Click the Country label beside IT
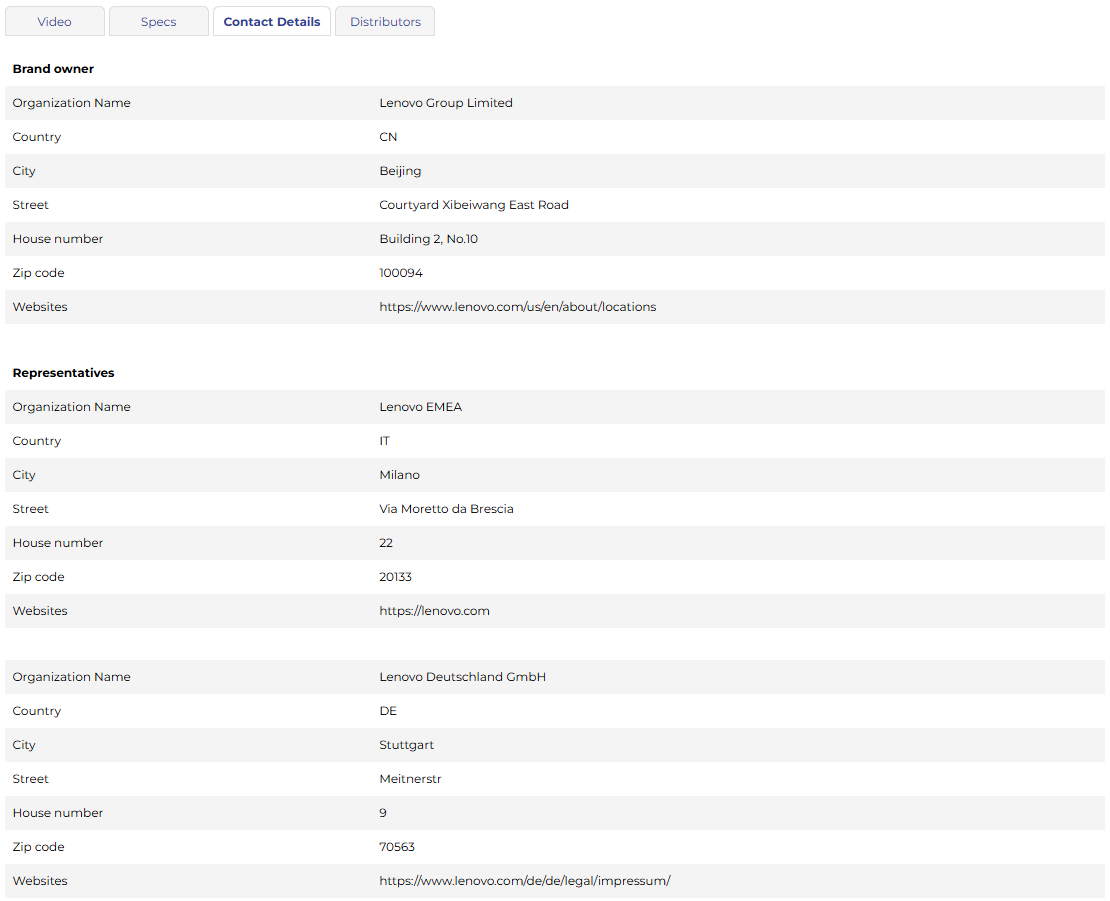 [x=37, y=442]
